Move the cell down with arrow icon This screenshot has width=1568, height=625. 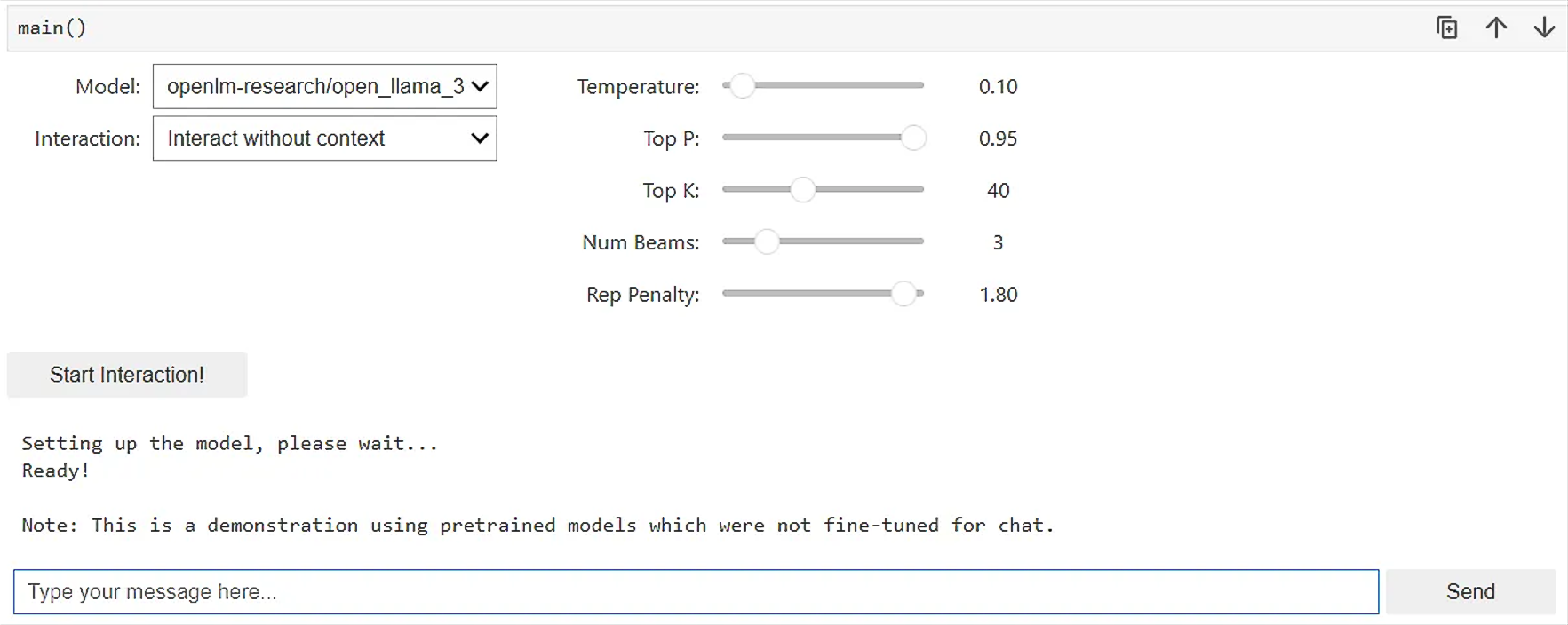(x=1544, y=28)
